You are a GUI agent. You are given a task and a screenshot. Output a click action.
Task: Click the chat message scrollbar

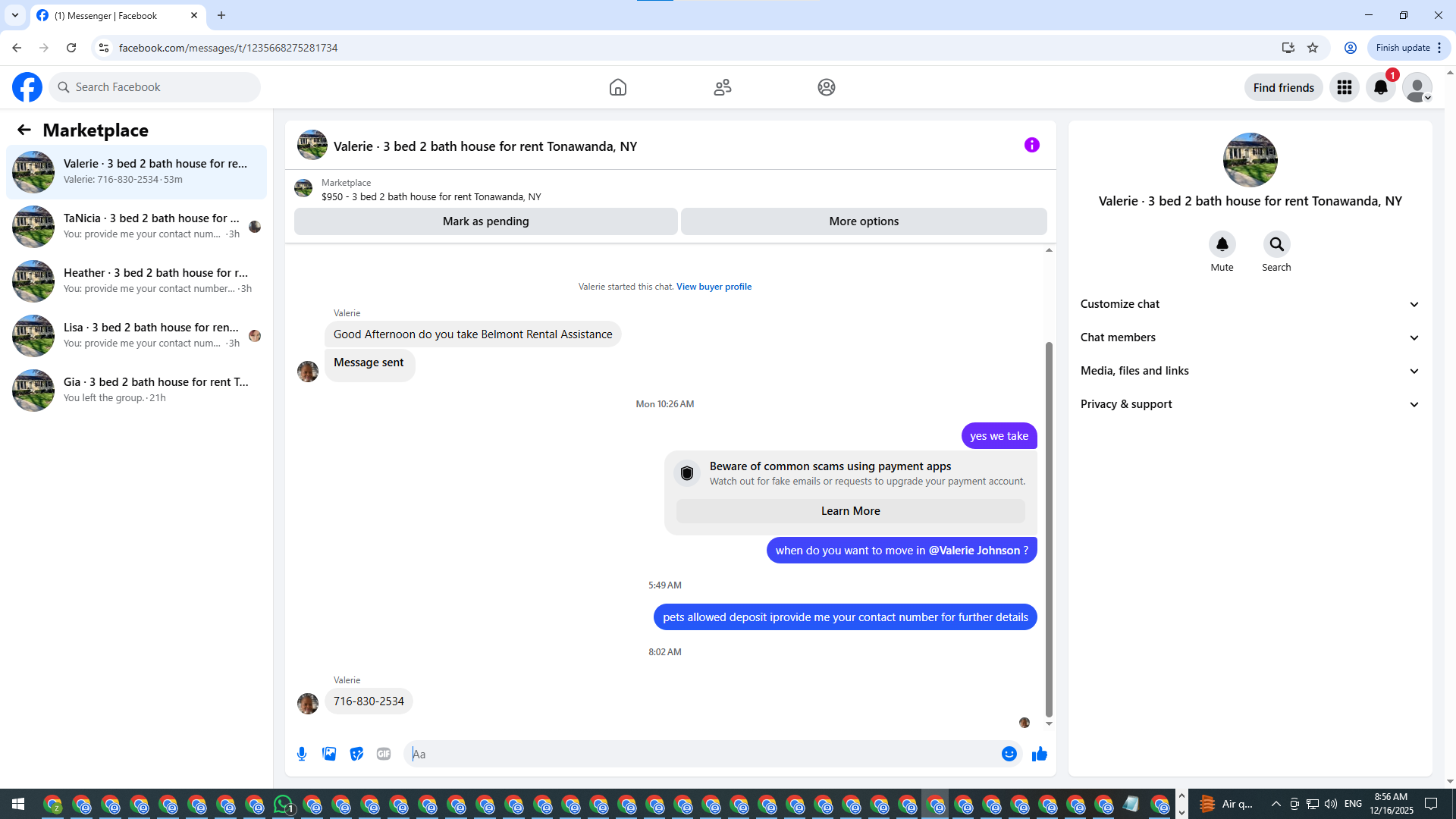[x=1050, y=528]
